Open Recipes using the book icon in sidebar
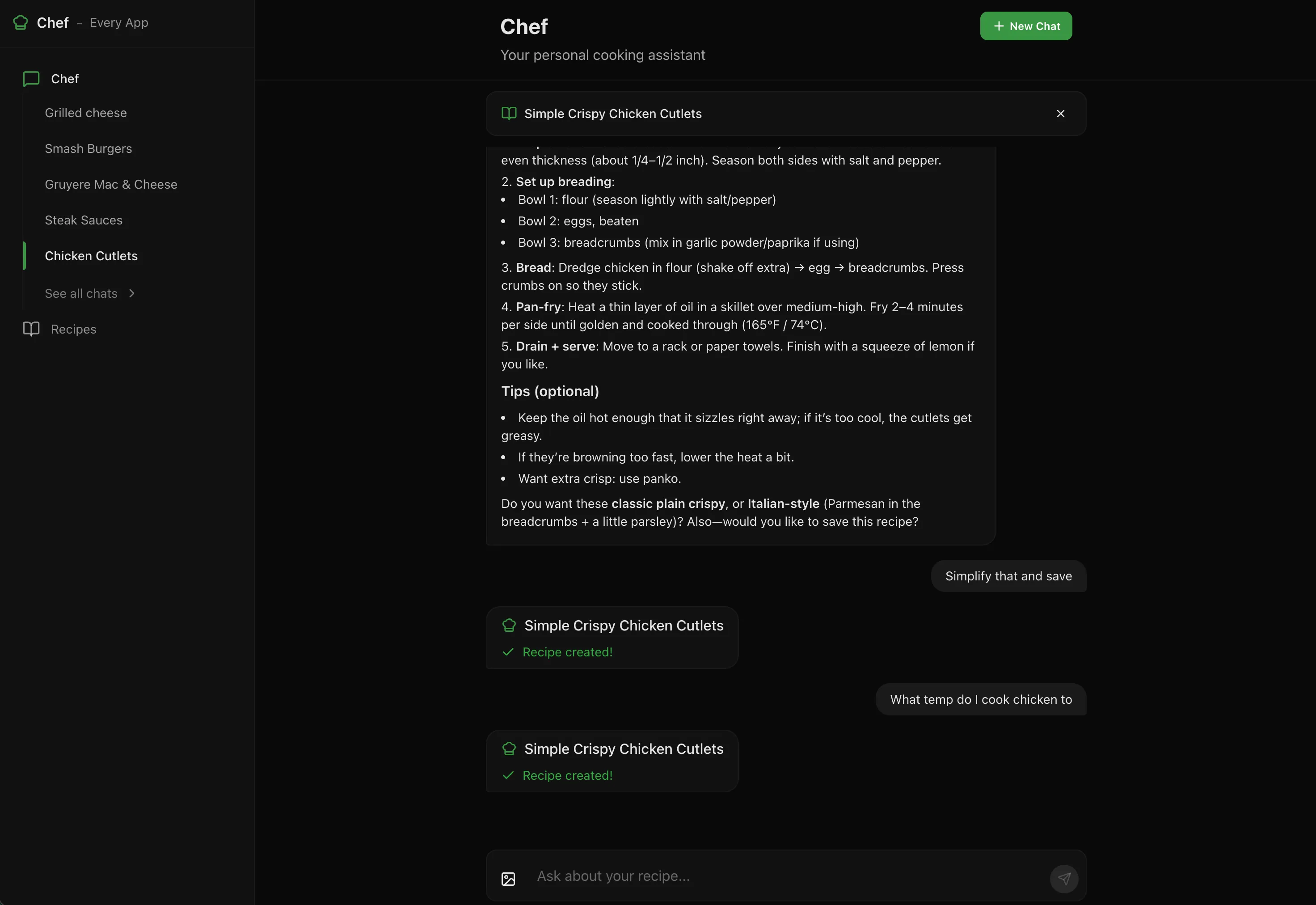The height and width of the screenshot is (905, 1316). point(30,329)
